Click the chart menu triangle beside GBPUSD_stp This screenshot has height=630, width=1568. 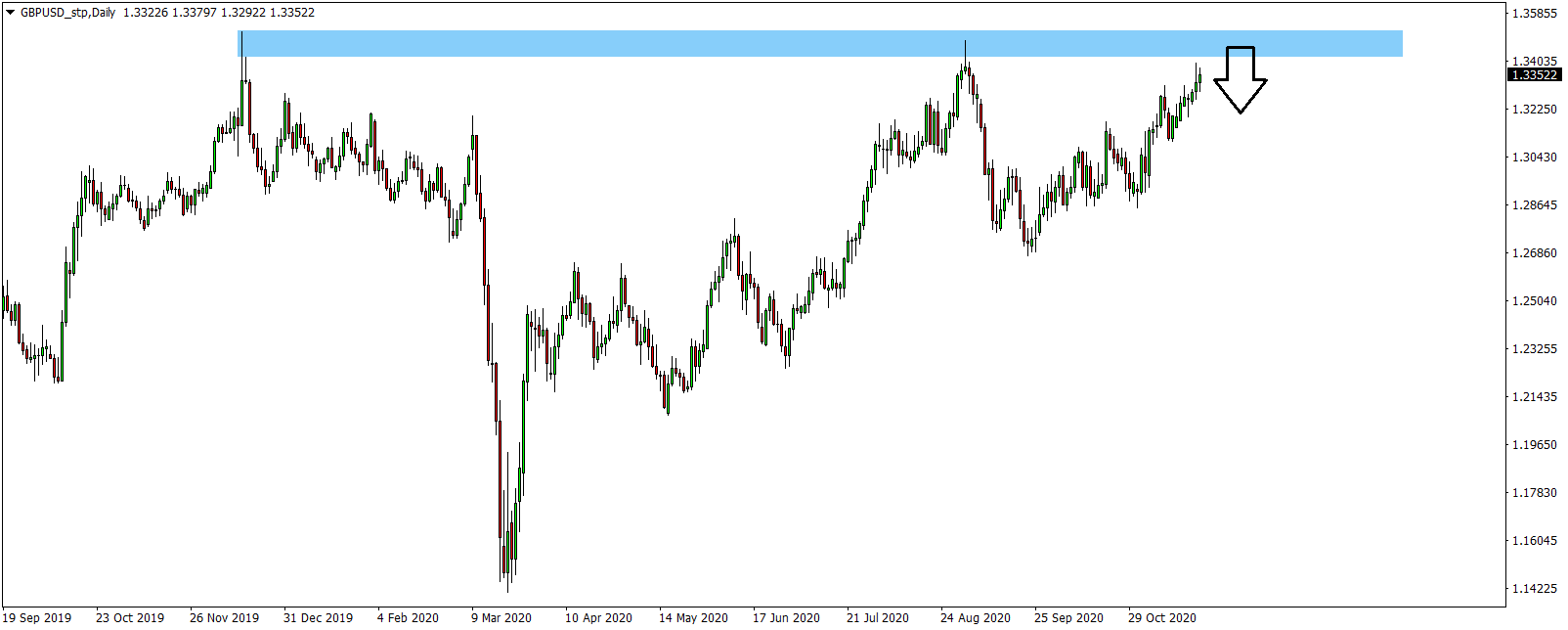pos(10,13)
